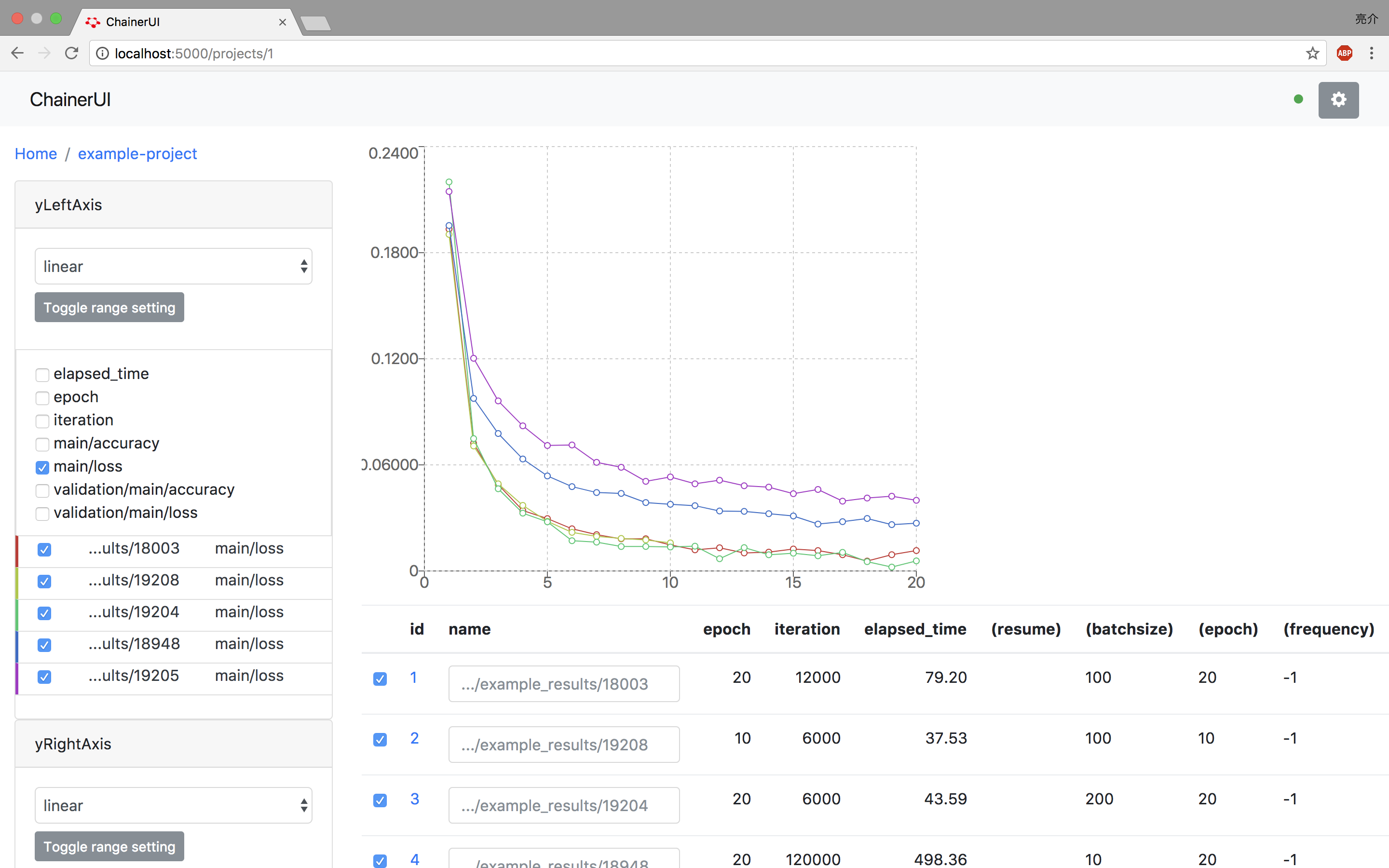Click the 12000 iteration value
Screen dimensions: 1389x868
tap(817, 678)
